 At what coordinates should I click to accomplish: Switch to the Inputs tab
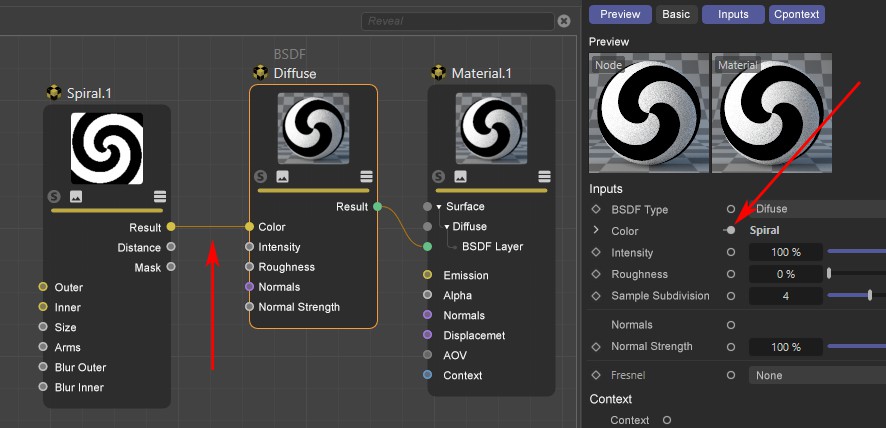click(732, 14)
